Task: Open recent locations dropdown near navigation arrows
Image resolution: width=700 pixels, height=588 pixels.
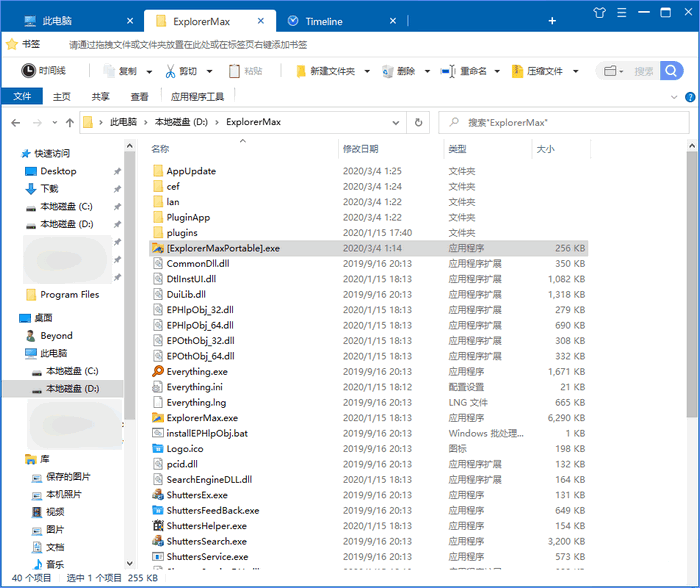Action: (54, 122)
